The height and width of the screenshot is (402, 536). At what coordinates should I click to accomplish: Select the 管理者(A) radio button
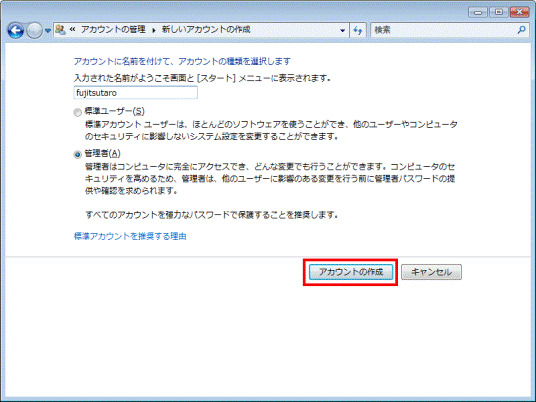point(78,155)
